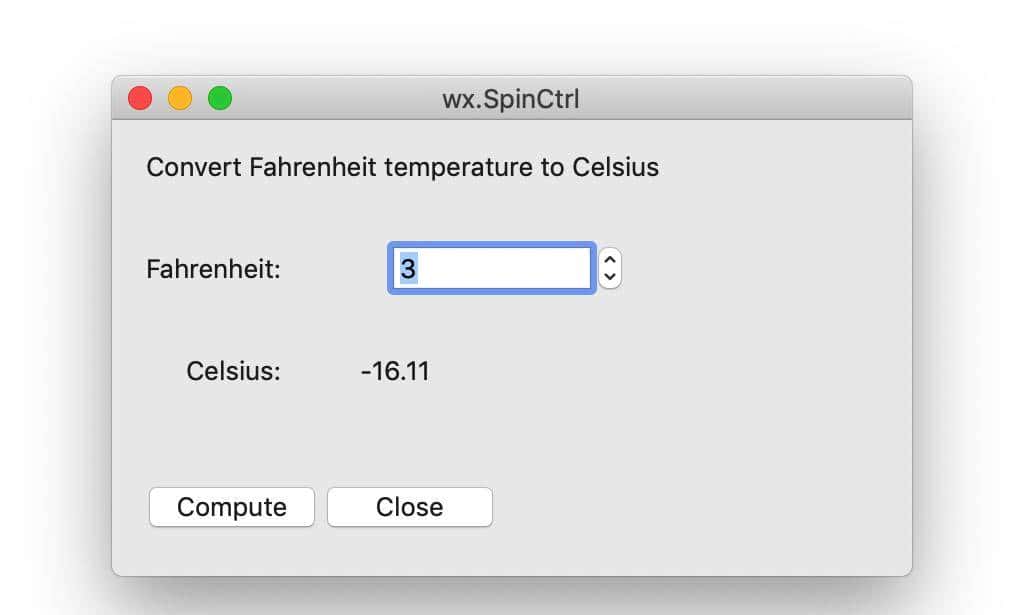The width and height of the screenshot is (1024, 615).
Task: Click the Compute button
Action: (231, 507)
